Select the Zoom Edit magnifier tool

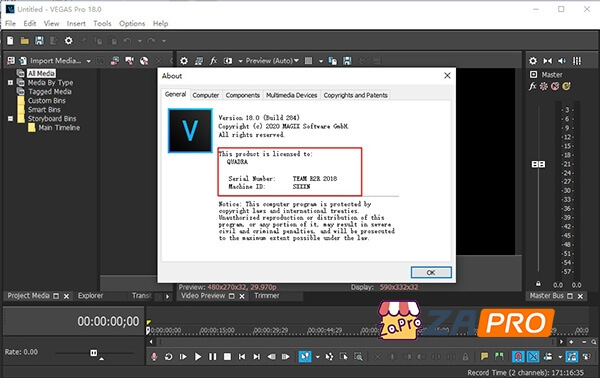359,357
